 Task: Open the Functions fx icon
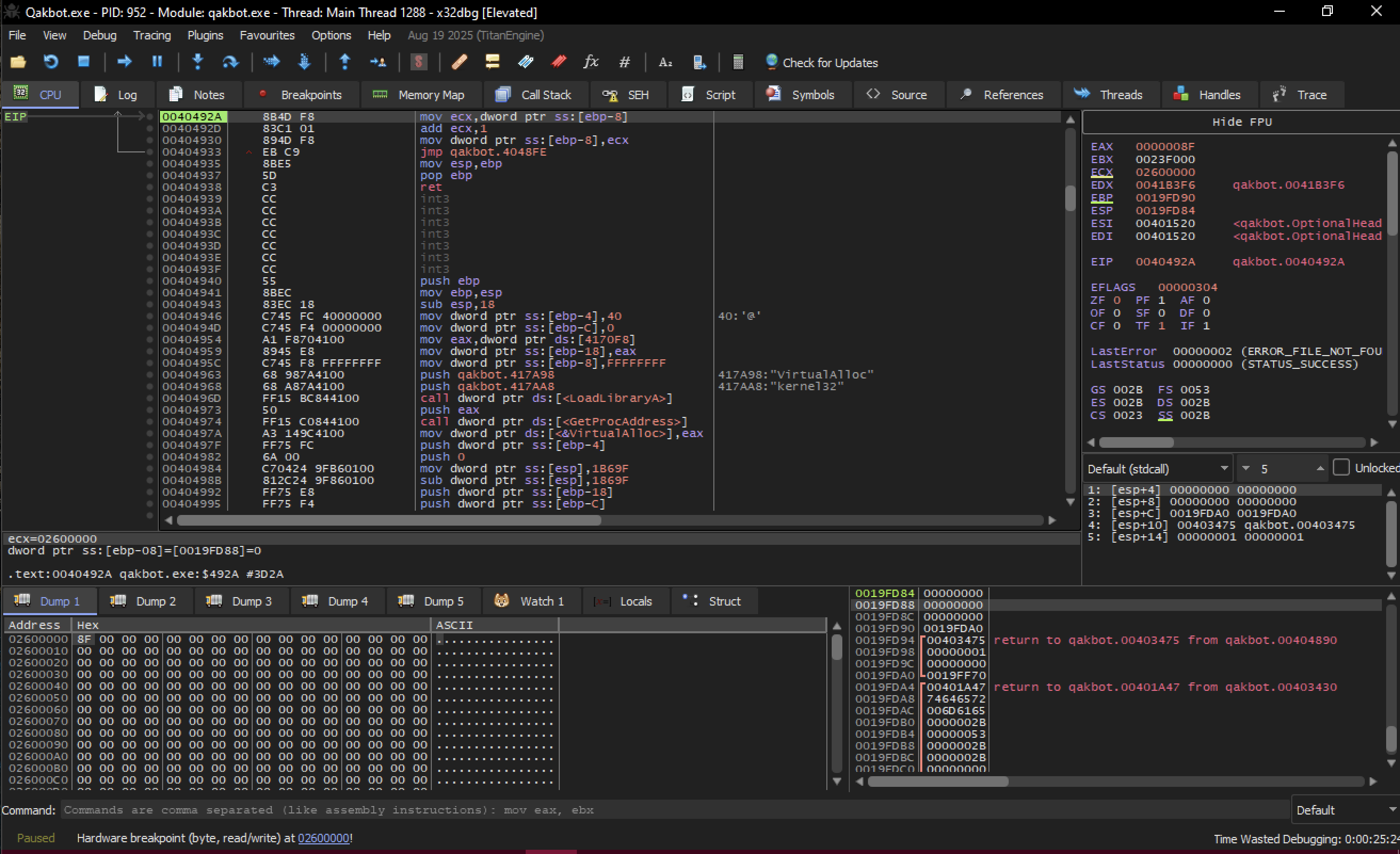[591, 62]
